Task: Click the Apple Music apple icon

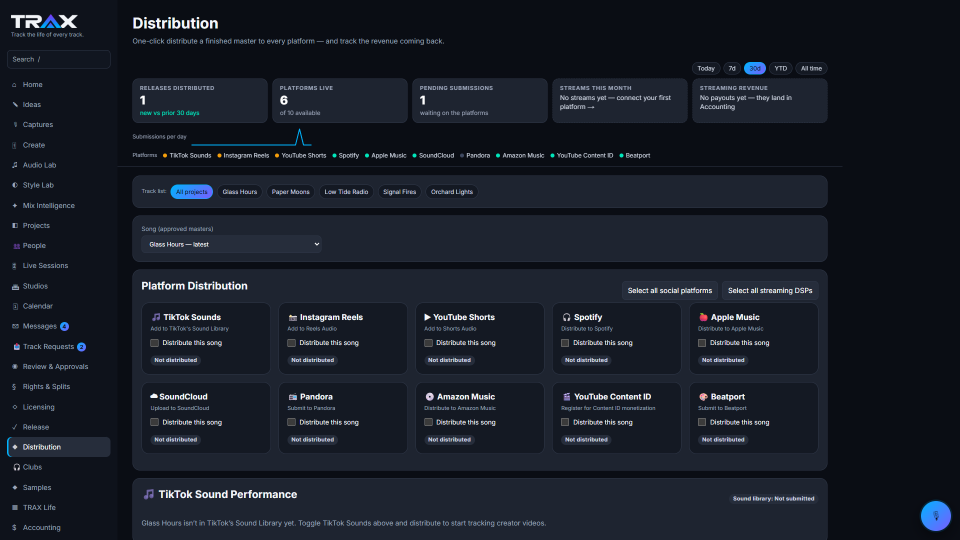Action: (703, 317)
